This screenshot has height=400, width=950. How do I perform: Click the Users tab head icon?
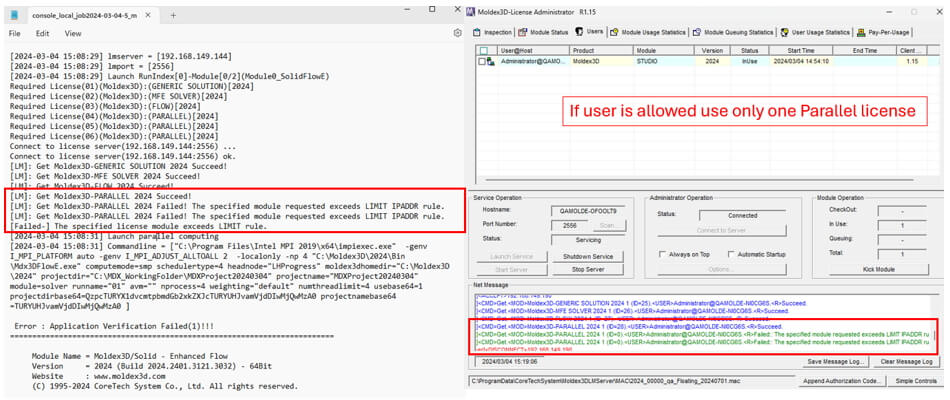(579, 32)
